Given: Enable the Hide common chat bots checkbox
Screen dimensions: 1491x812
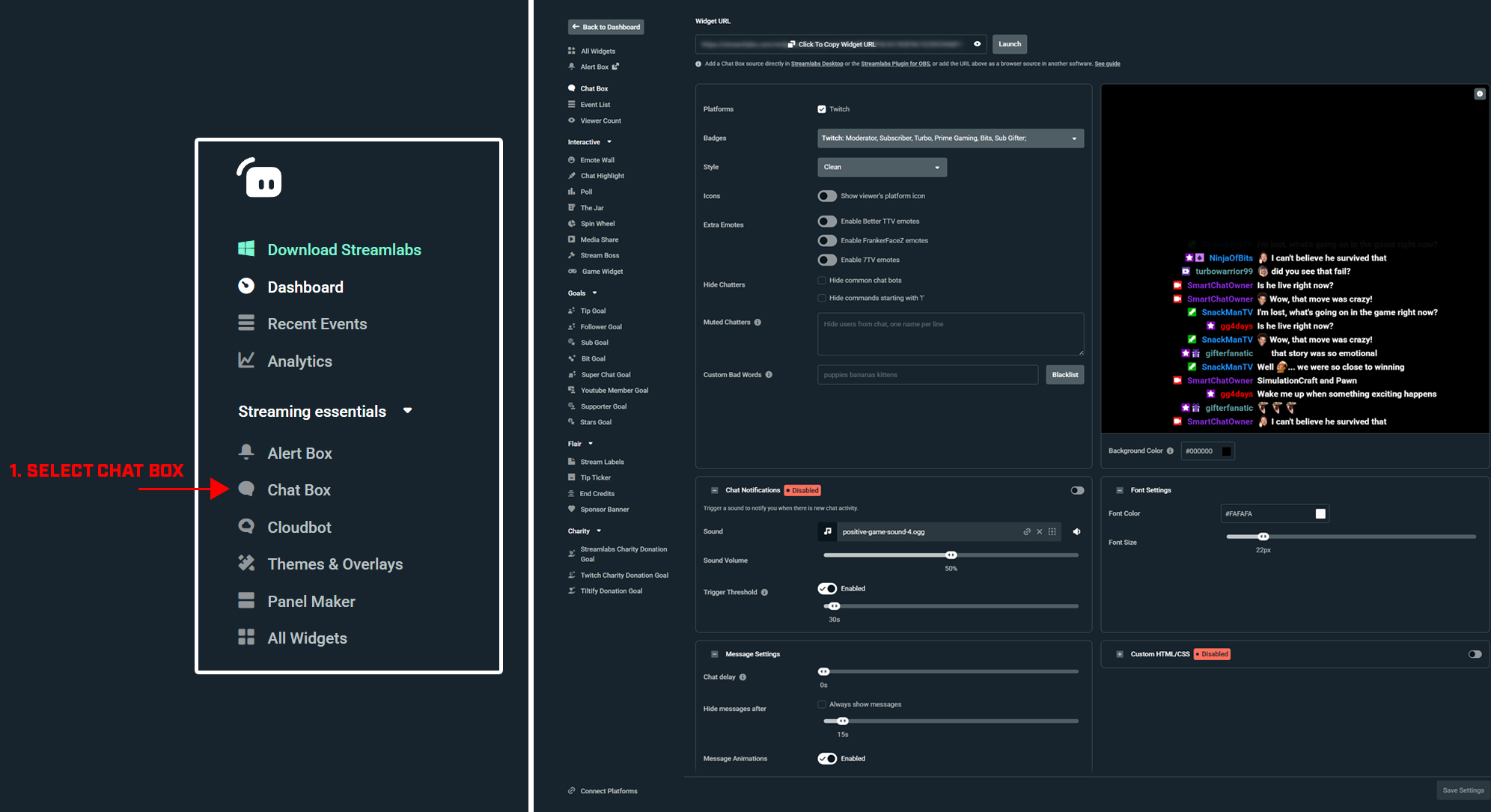Looking at the screenshot, I should coord(822,281).
